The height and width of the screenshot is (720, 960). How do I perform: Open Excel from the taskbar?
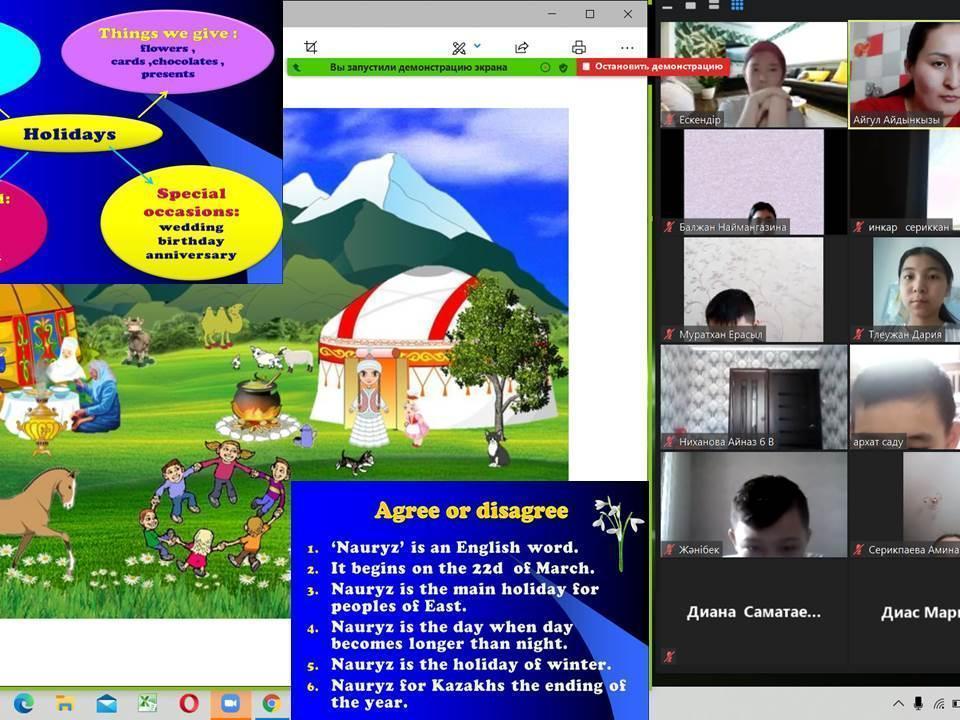[148, 703]
